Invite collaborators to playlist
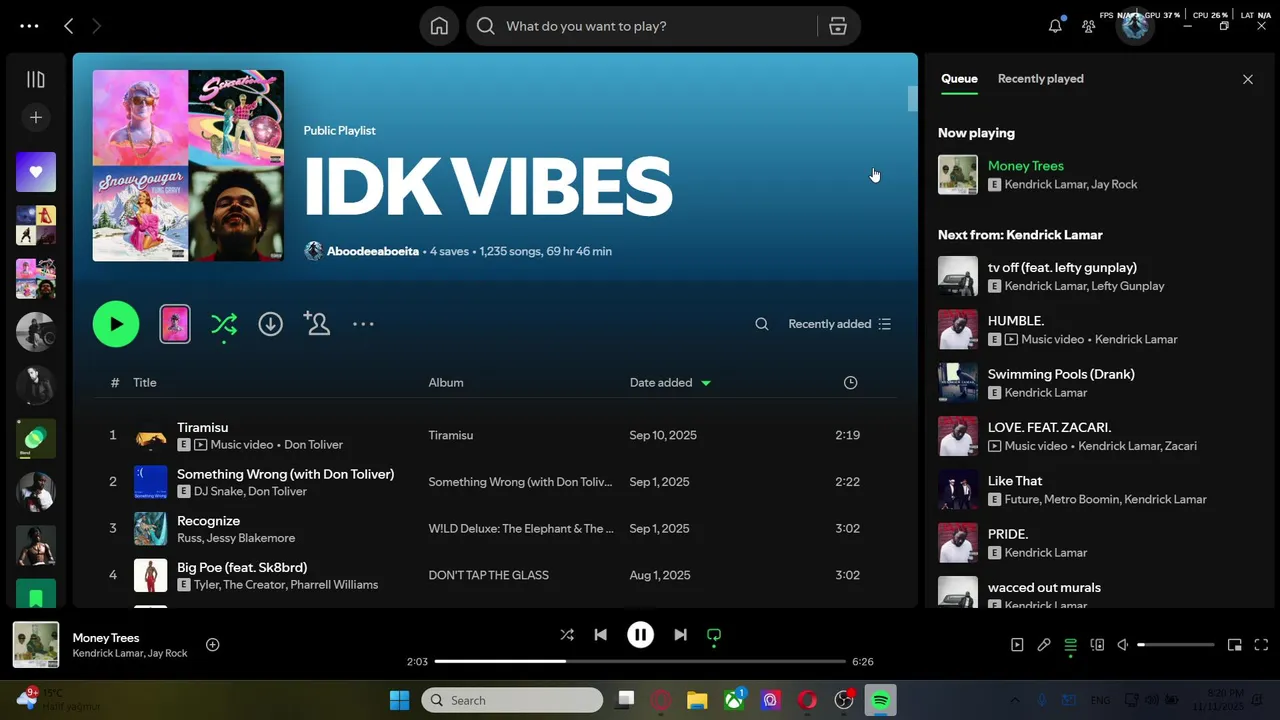This screenshot has height=720, width=1280. tap(317, 324)
